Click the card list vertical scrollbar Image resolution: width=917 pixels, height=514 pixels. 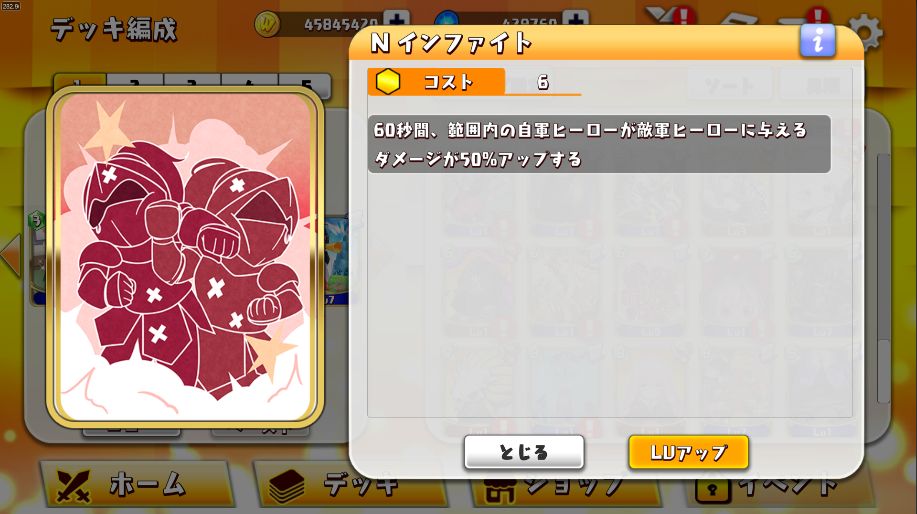[883, 278]
